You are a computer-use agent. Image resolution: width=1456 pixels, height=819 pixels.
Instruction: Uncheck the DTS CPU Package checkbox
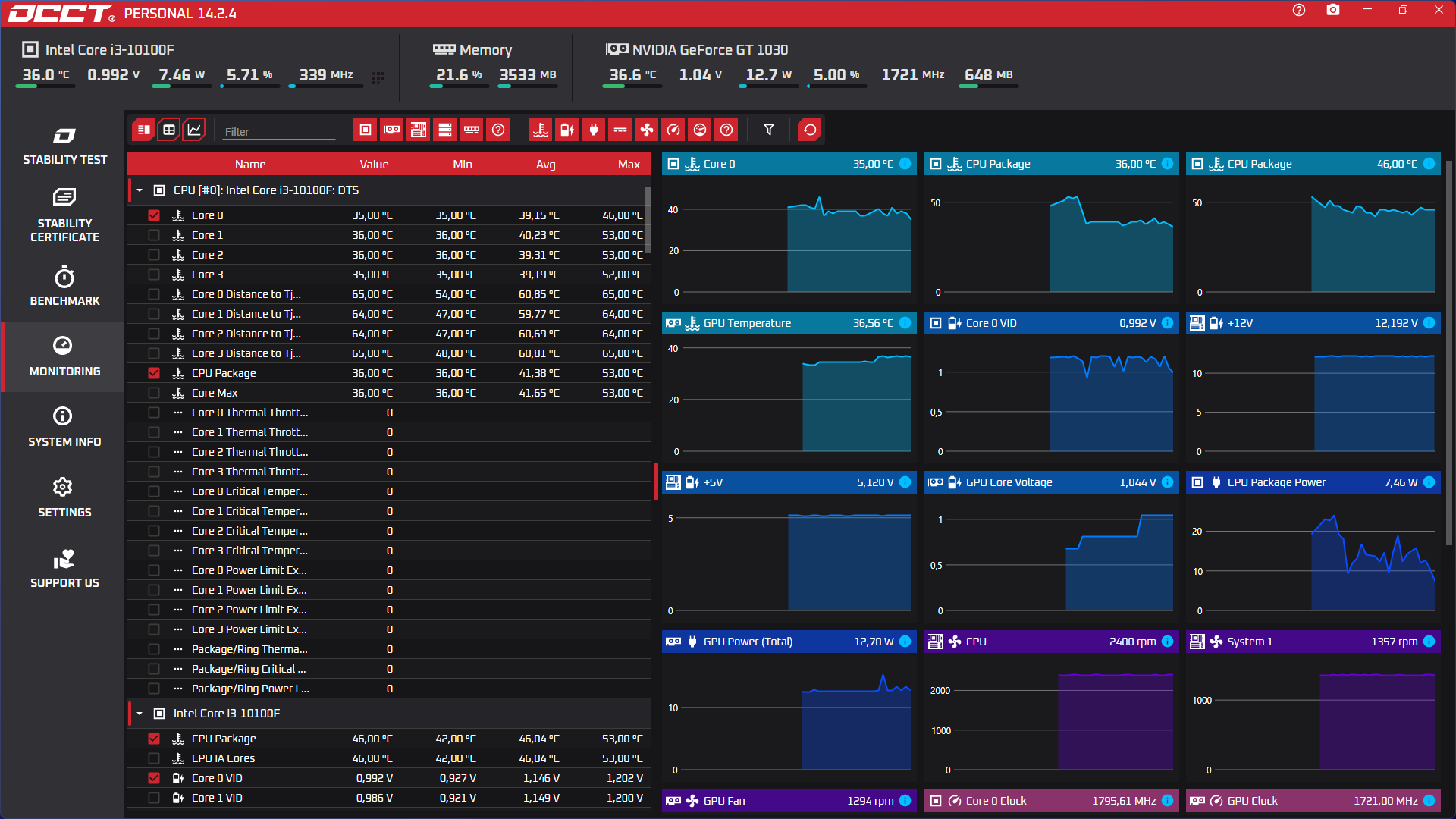tap(154, 373)
